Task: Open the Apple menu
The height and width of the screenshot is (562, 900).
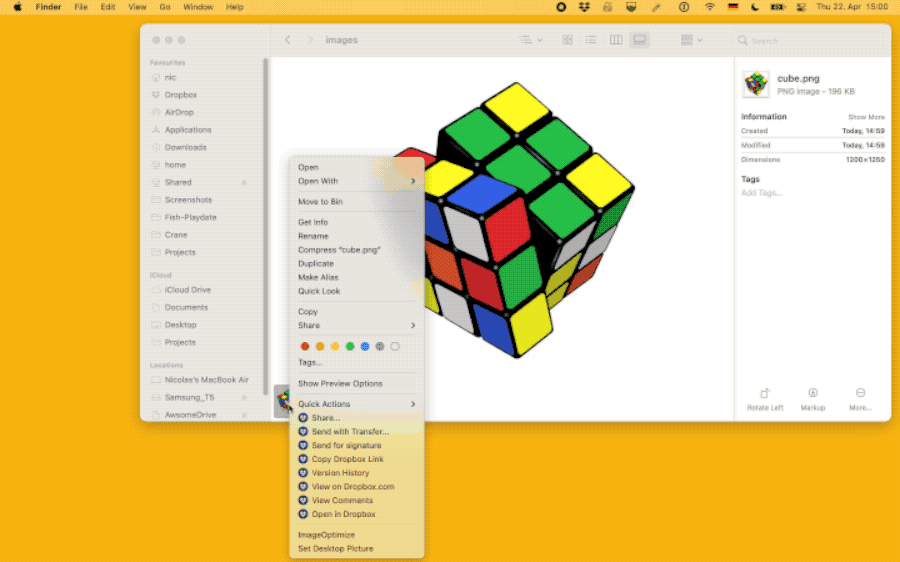Action: (x=17, y=7)
